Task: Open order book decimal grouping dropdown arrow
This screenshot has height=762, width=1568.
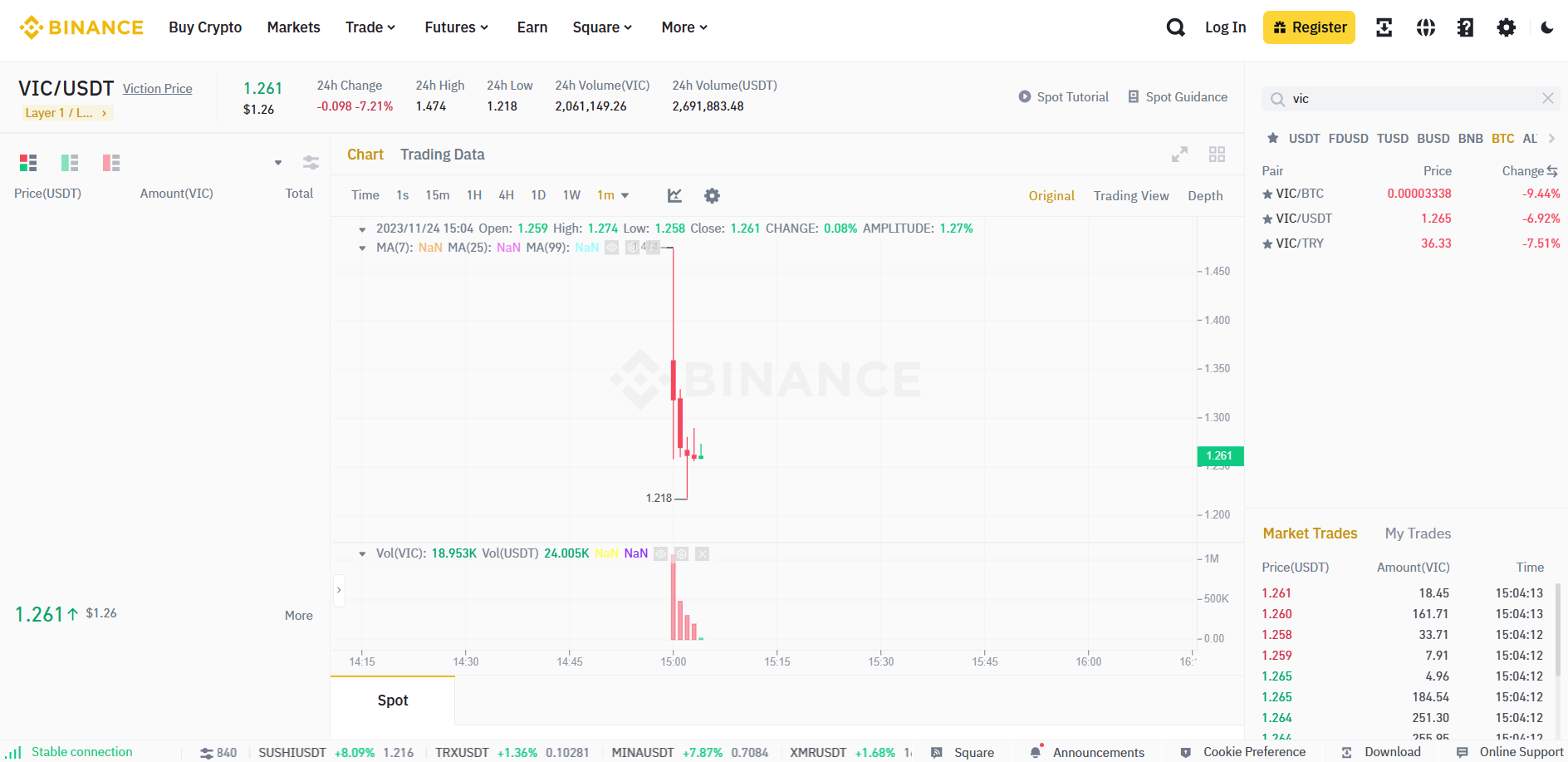Action: pyautogui.click(x=278, y=163)
